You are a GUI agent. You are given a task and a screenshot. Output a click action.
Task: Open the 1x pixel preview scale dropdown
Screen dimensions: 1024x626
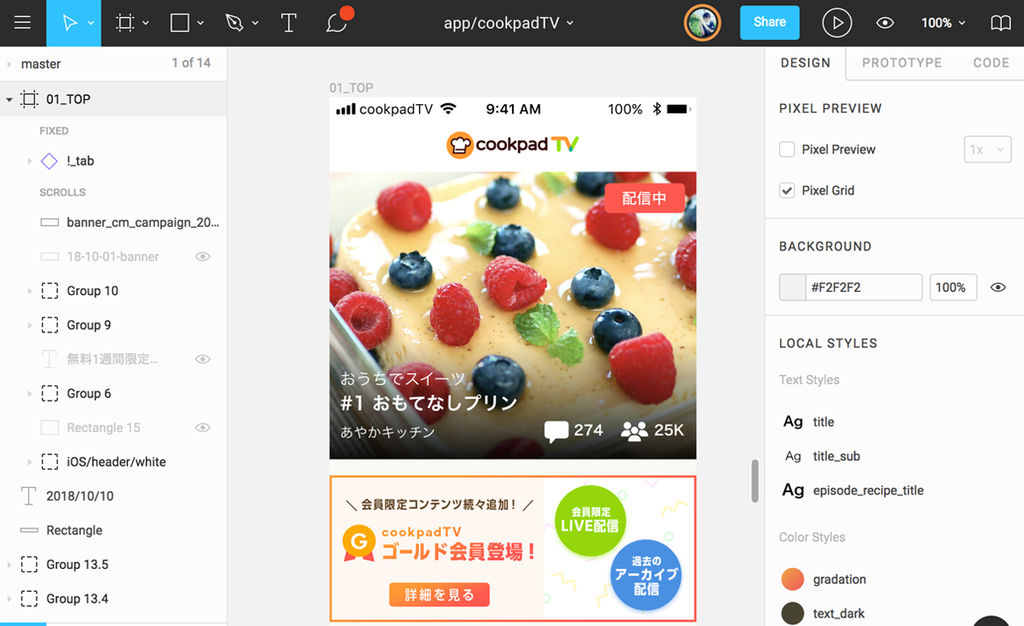click(987, 149)
